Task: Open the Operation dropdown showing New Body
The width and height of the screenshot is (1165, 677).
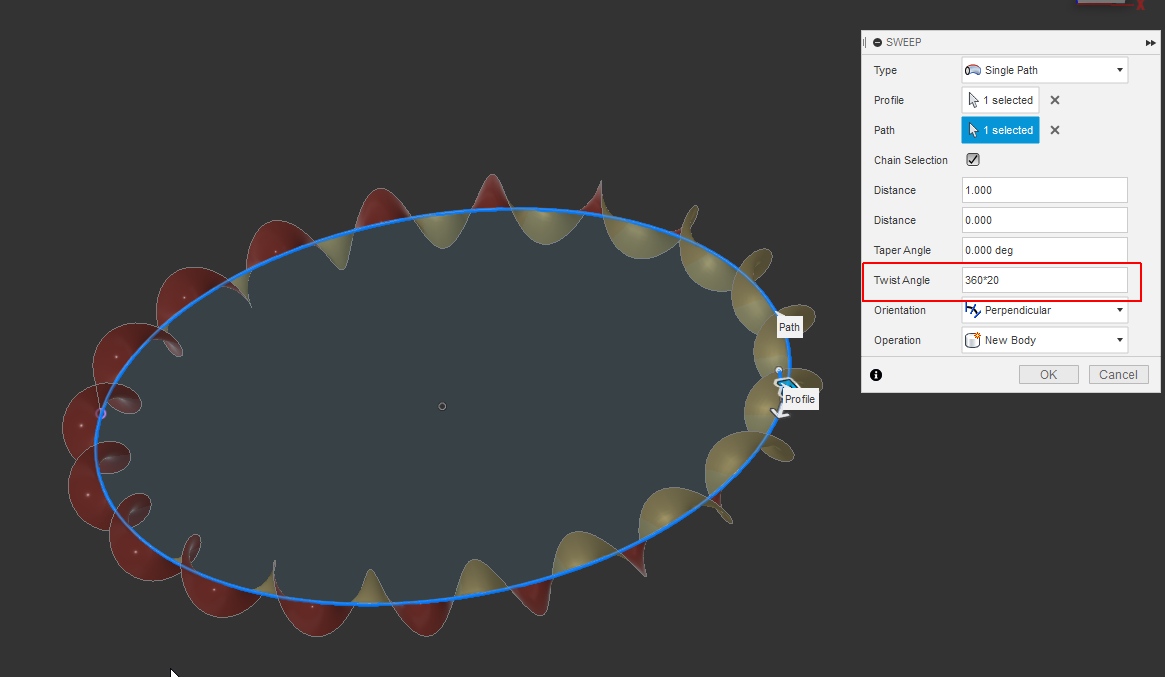Action: coord(1119,340)
